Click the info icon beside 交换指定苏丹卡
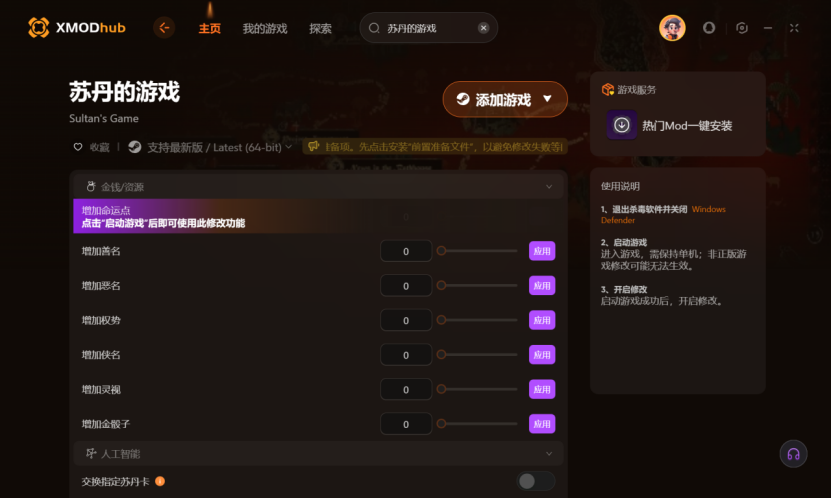831x498 pixels. tap(160, 481)
